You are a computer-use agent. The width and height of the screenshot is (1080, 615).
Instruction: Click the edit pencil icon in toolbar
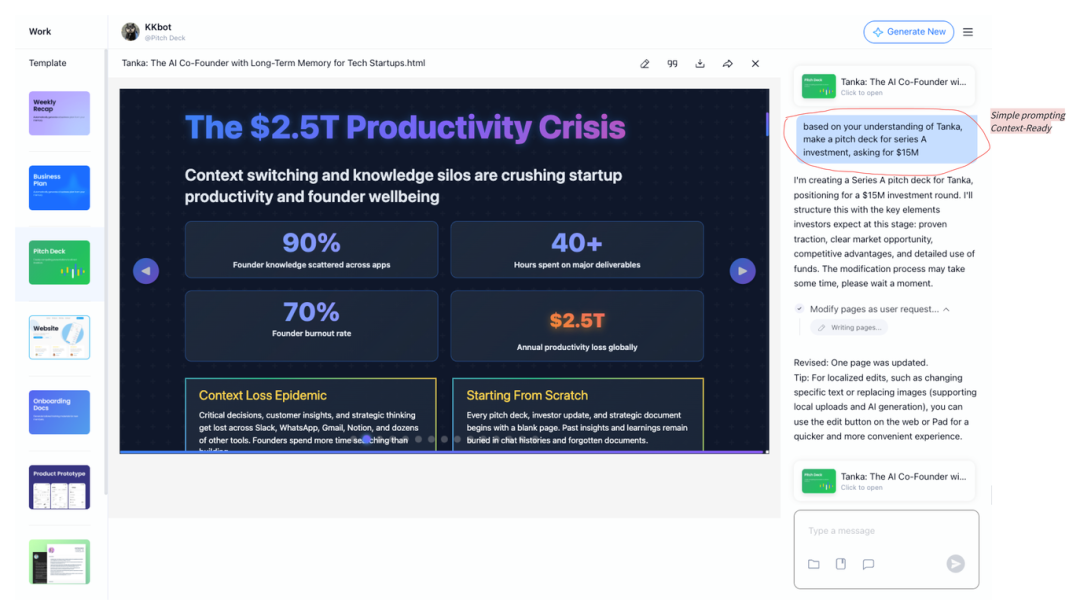[x=645, y=63]
